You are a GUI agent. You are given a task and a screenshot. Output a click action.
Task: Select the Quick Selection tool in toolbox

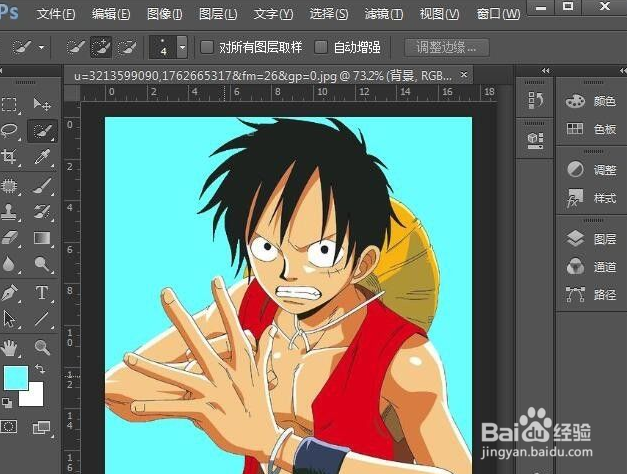42,131
